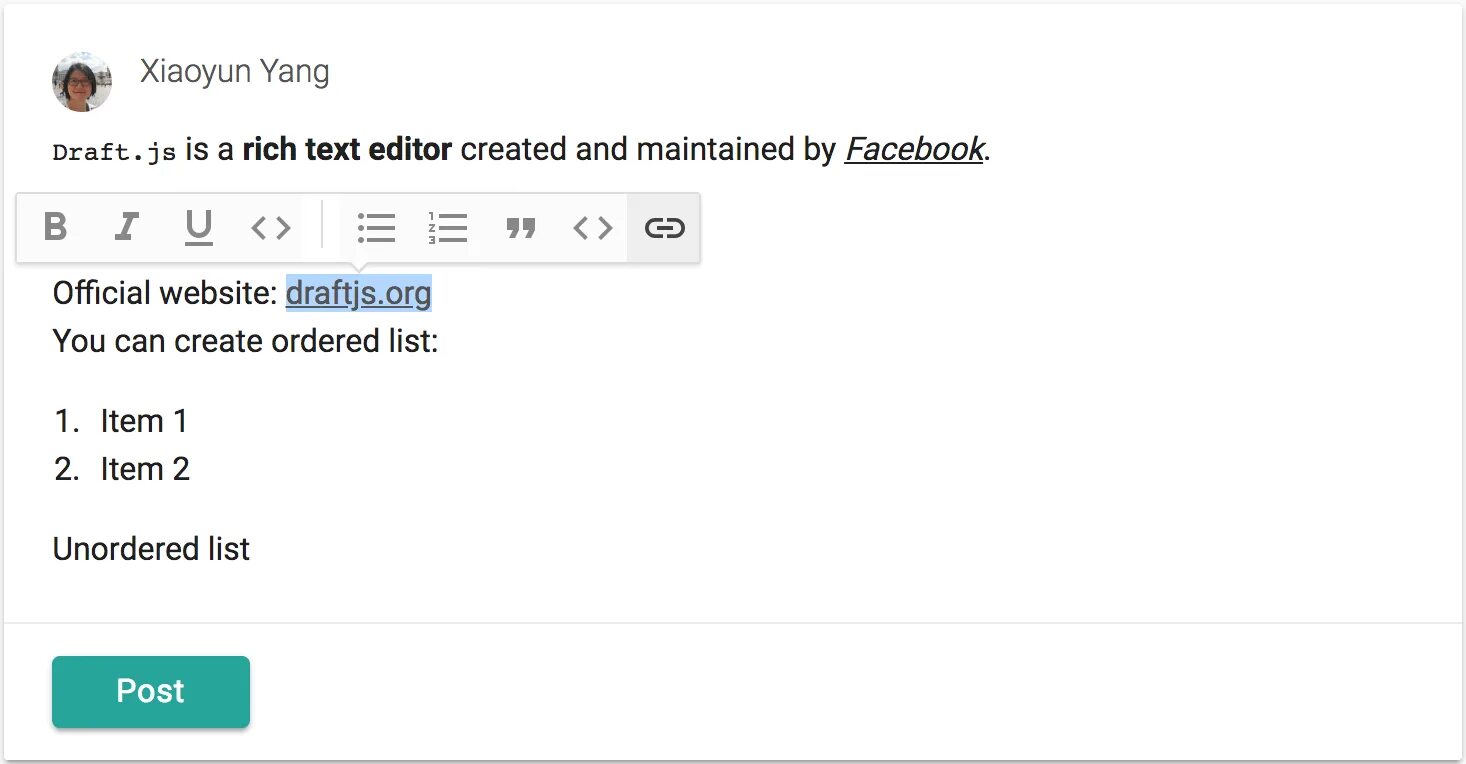The width and height of the screenshot is (1466, 764).
Task: Click the author name Xiaoyun Yang
Action: pyautogui.click(x=234, y=72)
